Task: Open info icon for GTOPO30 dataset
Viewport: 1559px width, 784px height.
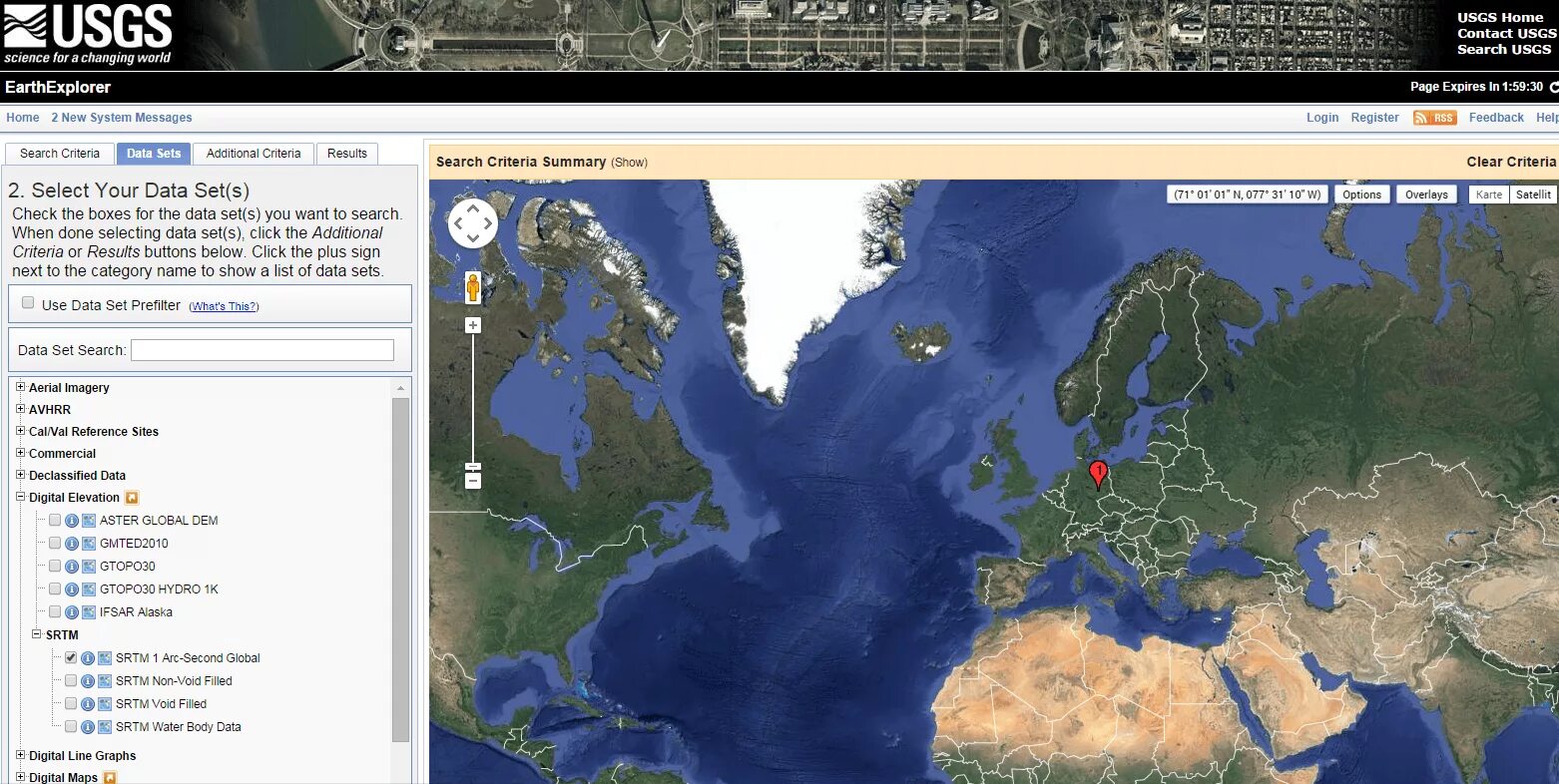Action: 72,567
